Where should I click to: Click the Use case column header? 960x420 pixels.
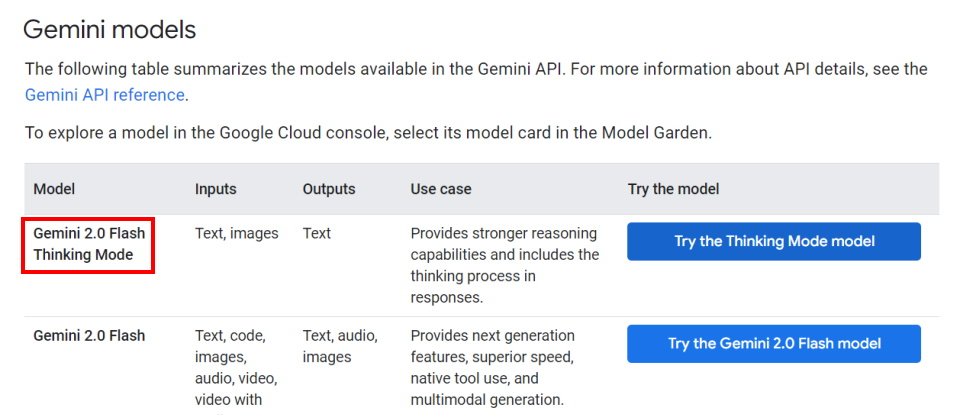point(441,189)
